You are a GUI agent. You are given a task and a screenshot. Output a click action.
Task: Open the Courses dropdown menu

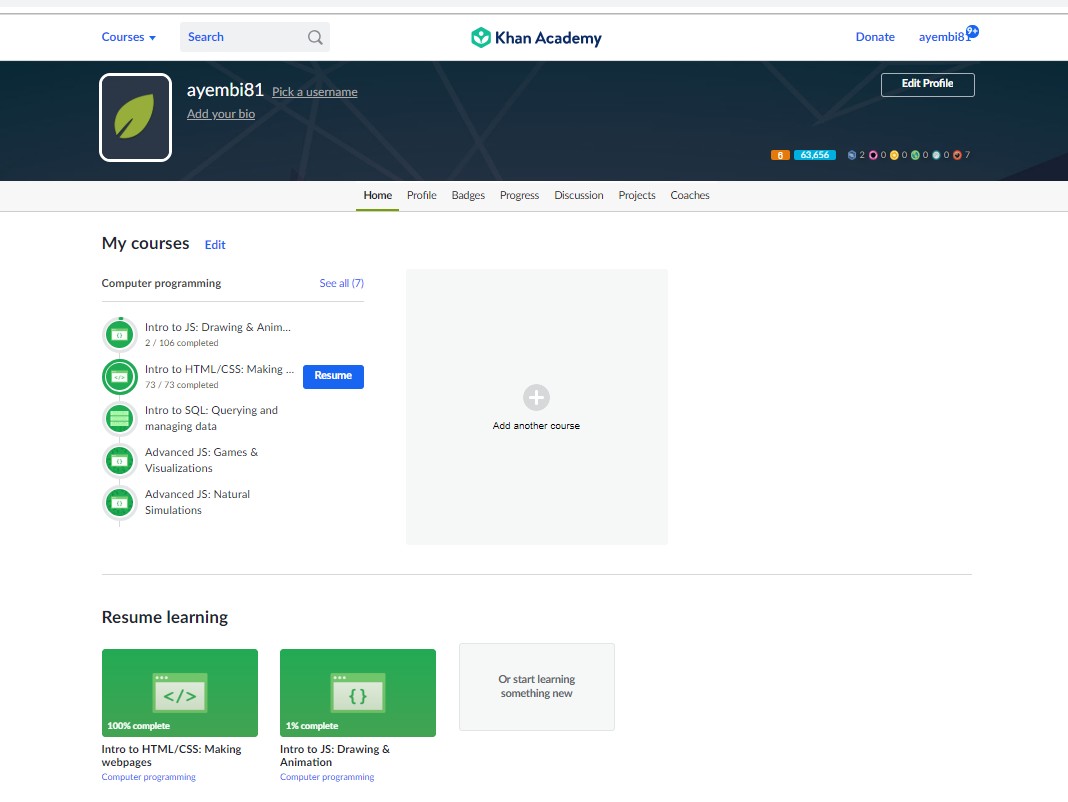(128, 37)
